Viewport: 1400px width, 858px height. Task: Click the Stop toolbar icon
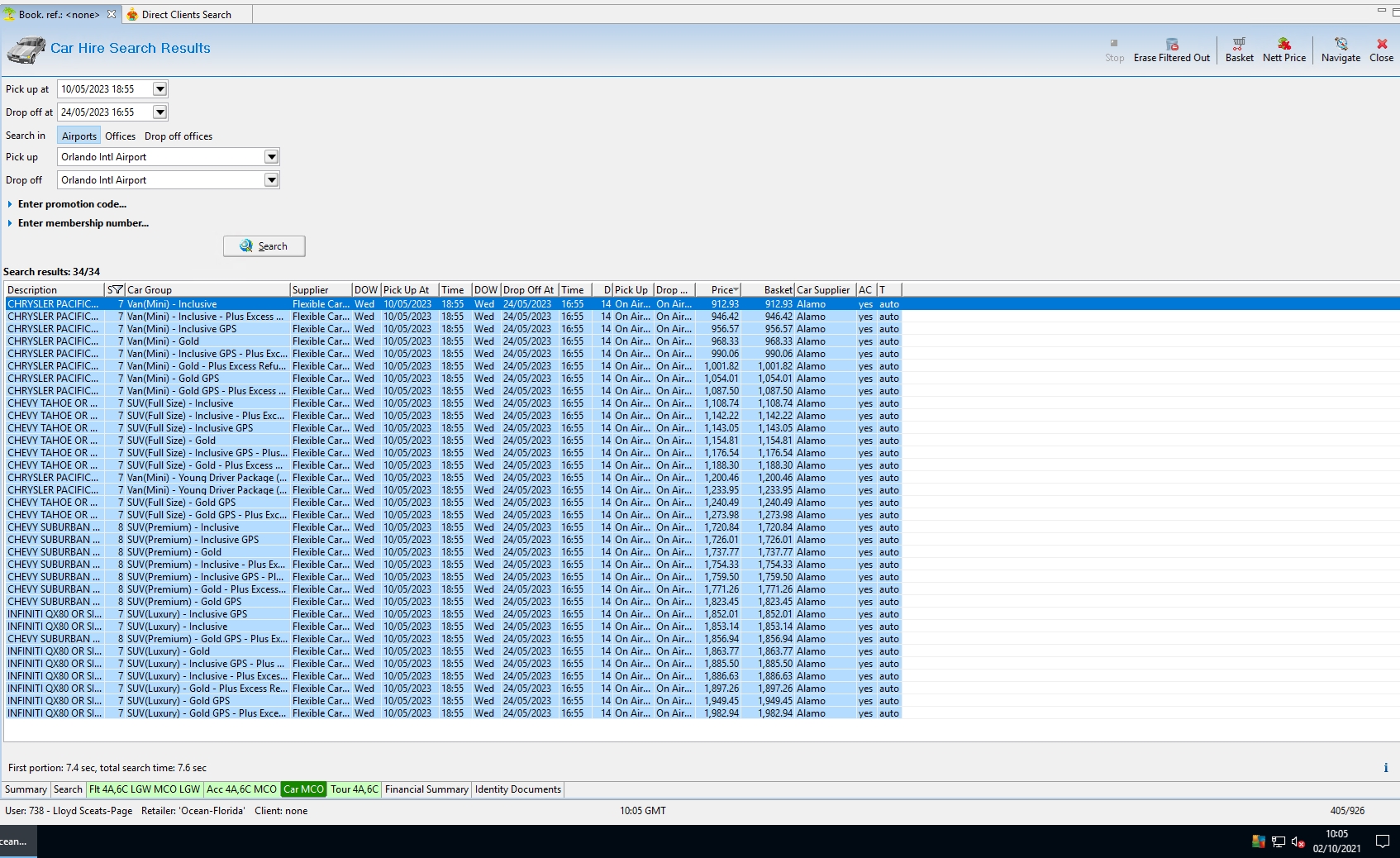click(1114, 50)
